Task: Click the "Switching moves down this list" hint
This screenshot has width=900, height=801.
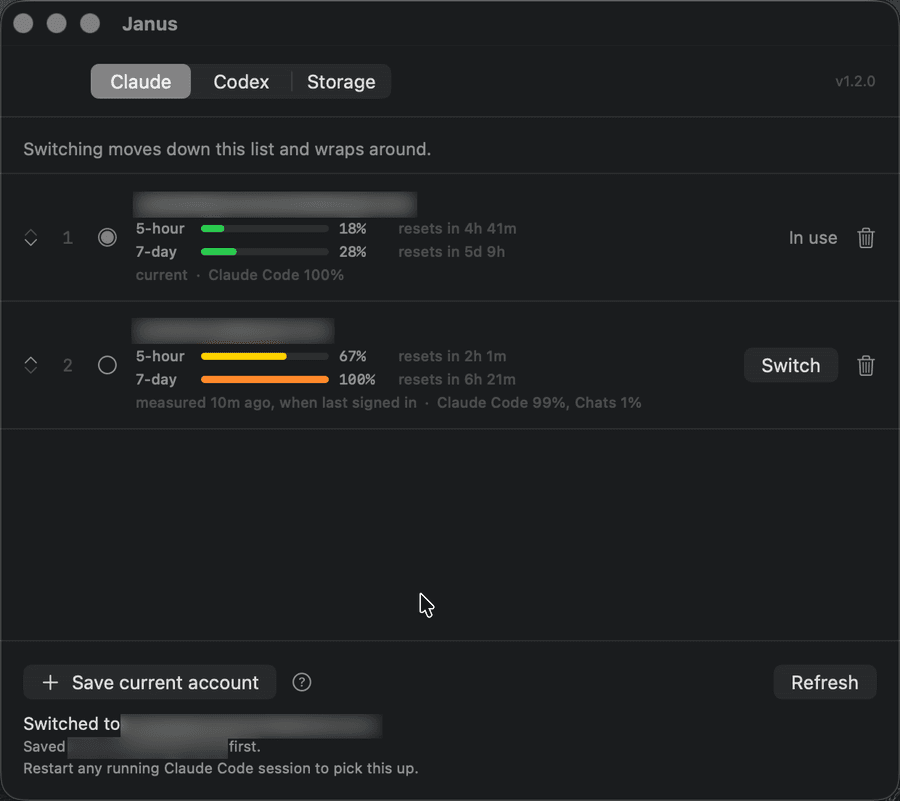Action: tap(227, 149)
